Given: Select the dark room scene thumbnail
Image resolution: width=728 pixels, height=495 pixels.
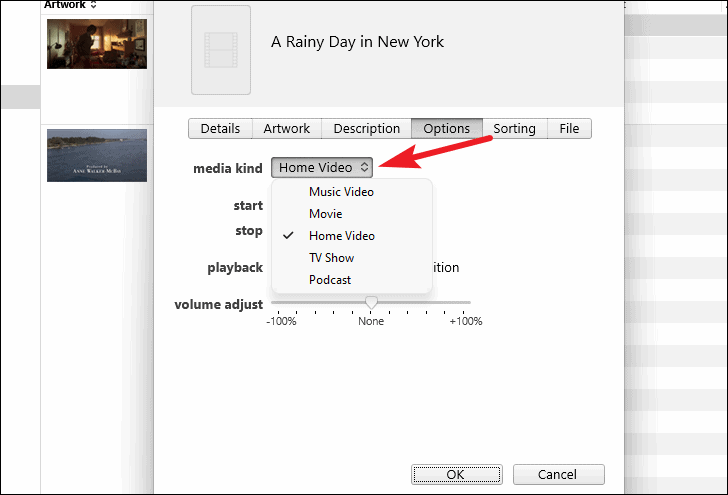Looking at the screenshot, I should [x=97, y=44].
